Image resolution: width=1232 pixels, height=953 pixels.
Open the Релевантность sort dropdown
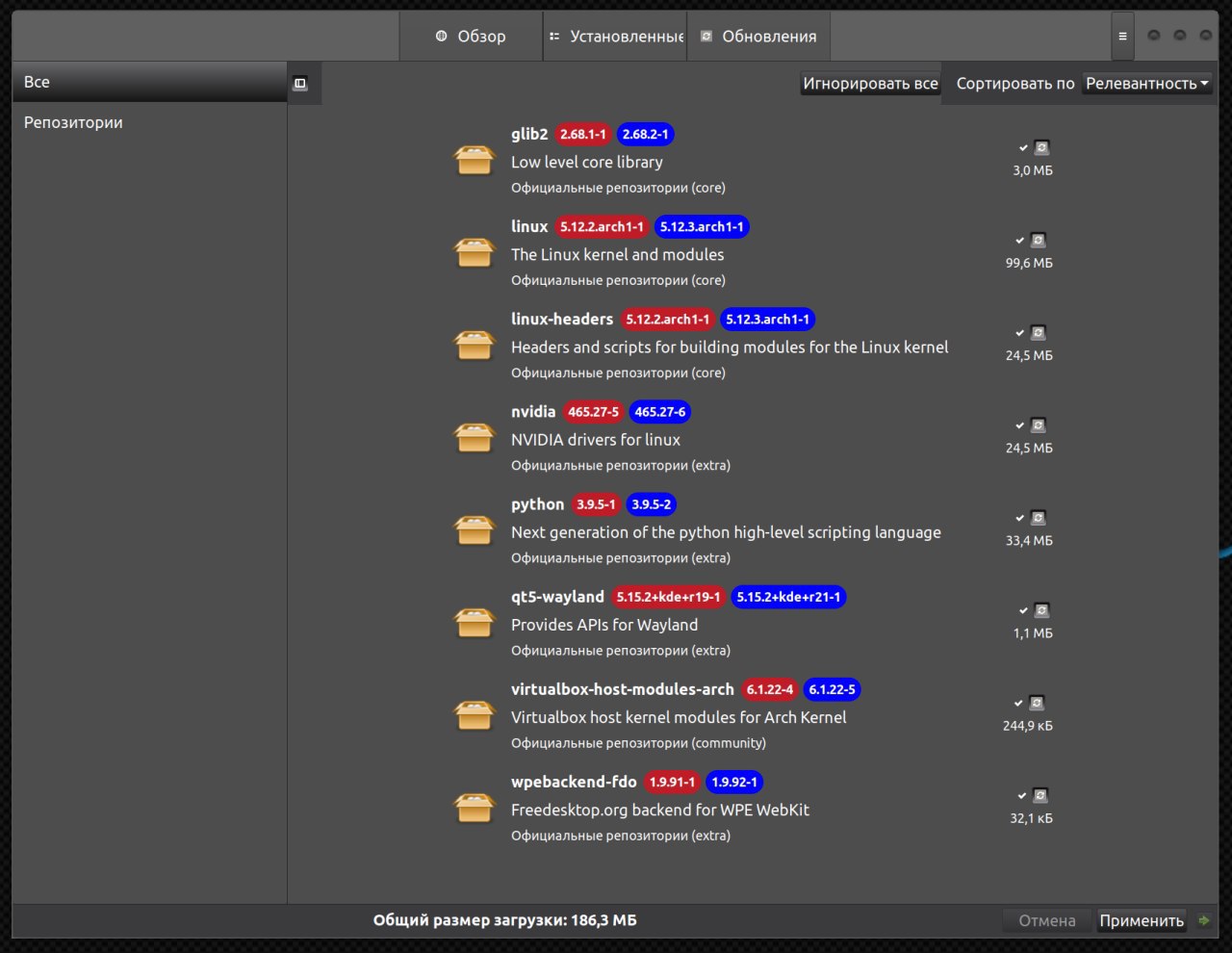pos(1146,84)
